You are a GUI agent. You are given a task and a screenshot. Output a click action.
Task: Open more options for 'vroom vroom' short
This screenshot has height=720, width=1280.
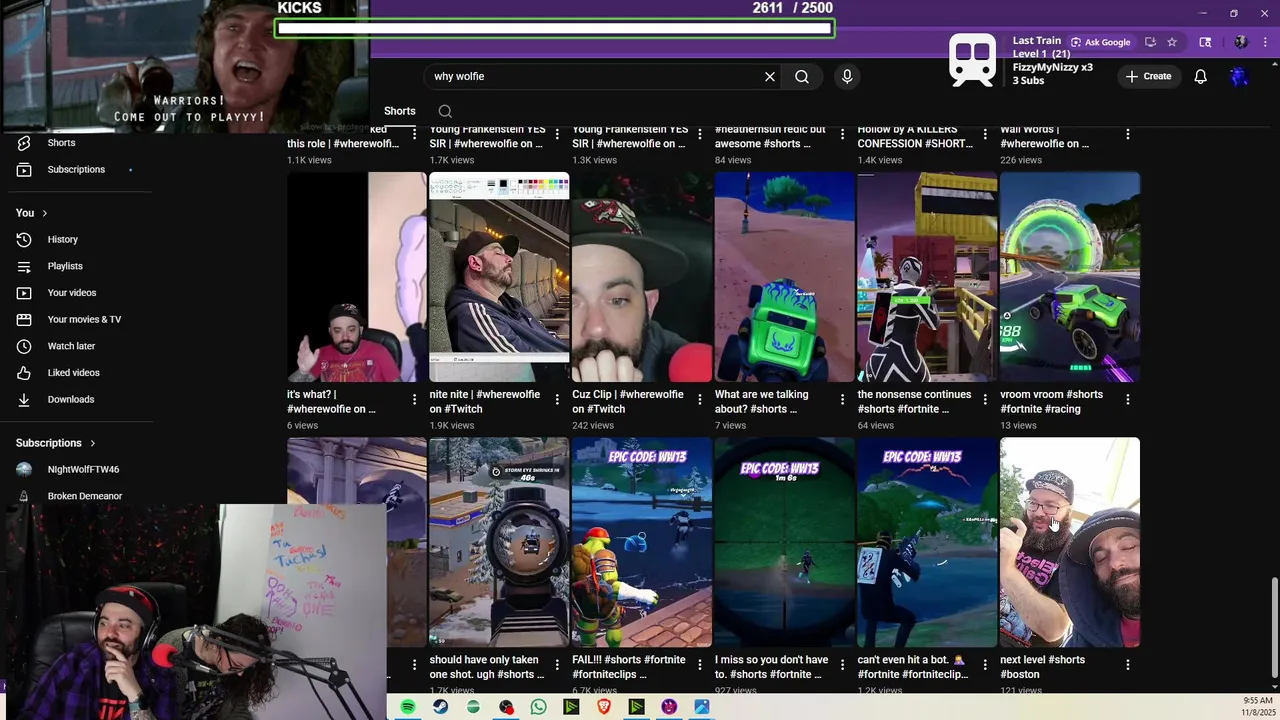(x=1128, y=399)
